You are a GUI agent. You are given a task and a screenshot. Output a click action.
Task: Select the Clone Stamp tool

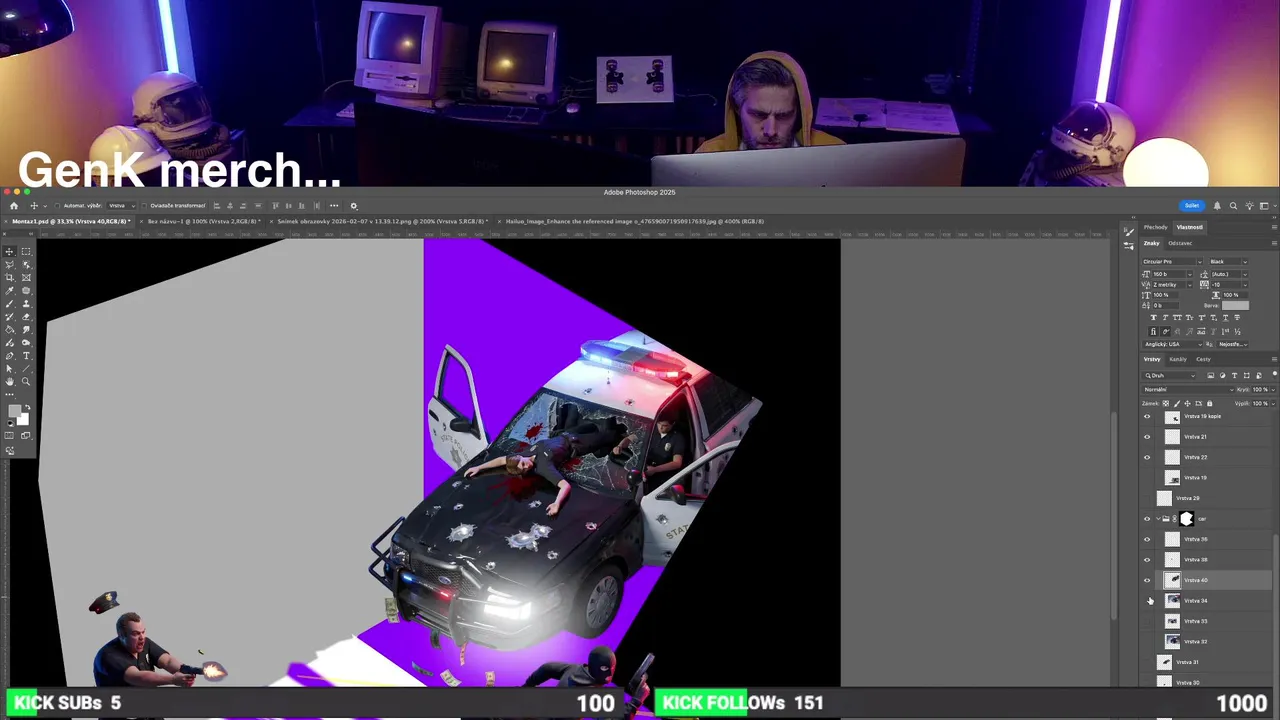[26, 303]
